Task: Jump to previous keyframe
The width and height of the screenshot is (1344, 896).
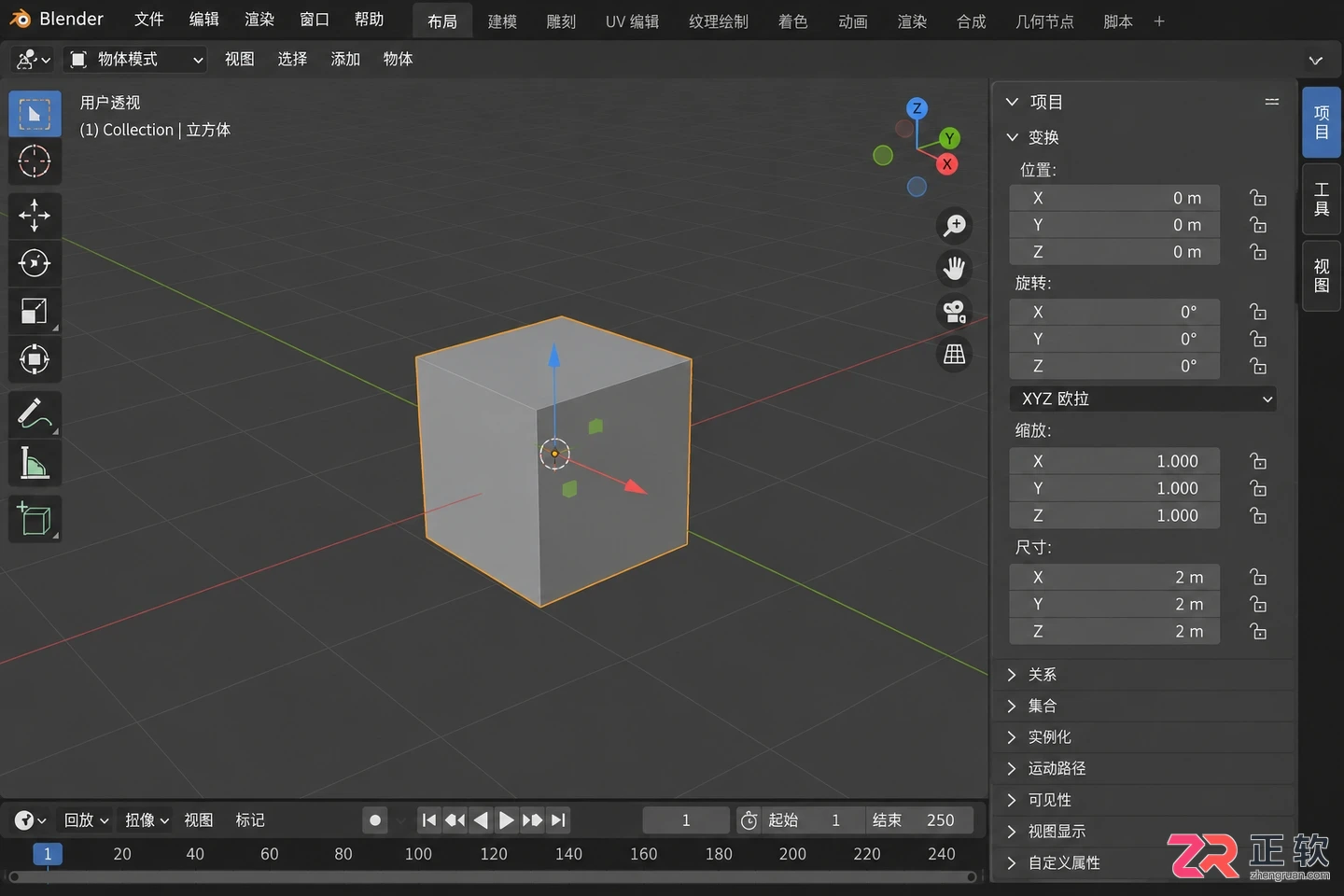Action: 455,820
